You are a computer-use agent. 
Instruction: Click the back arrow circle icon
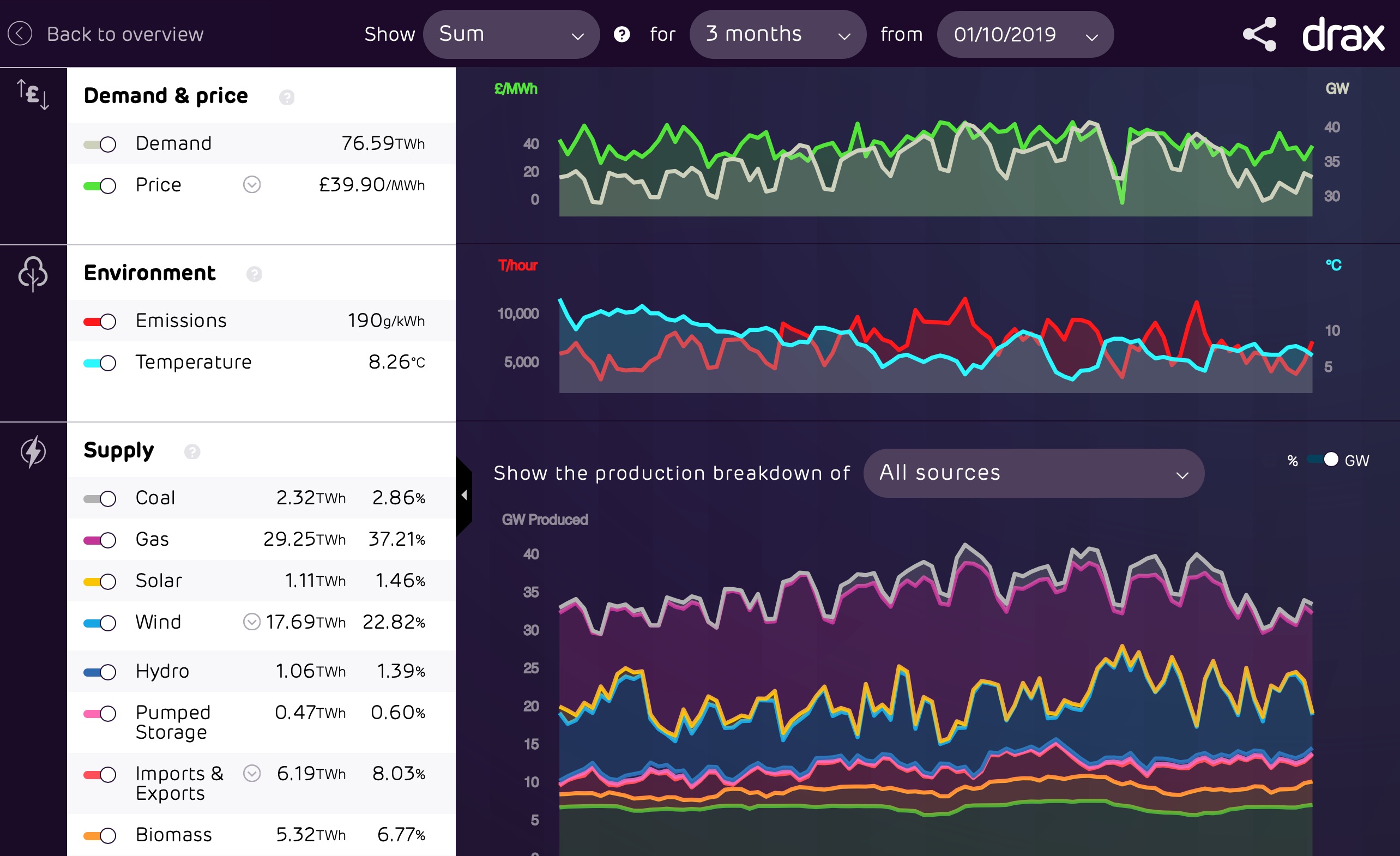[x=20, y=34]
